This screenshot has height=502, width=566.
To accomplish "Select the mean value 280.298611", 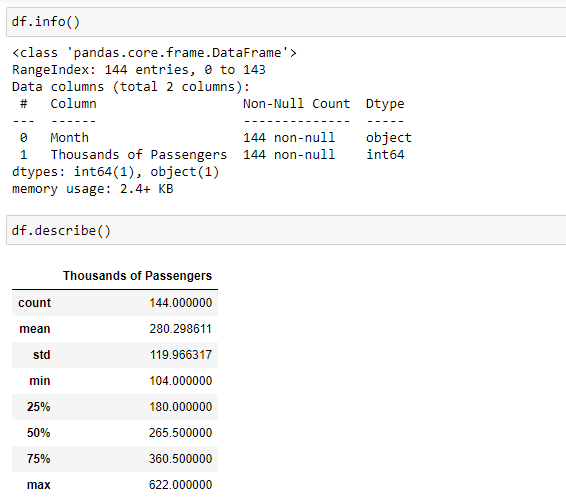I will point(180,329).
